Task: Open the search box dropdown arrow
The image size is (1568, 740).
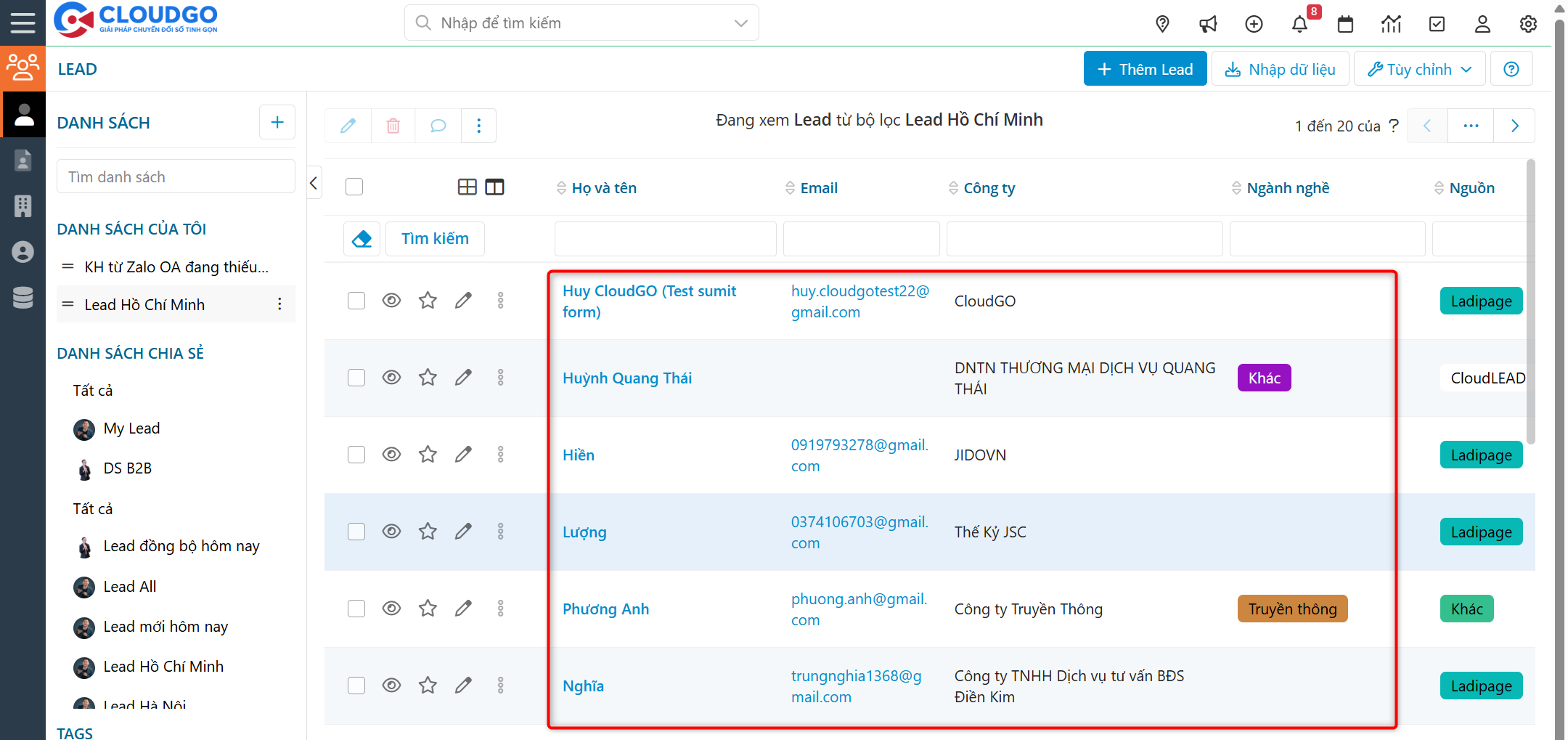Action: [x=740, y=23]
